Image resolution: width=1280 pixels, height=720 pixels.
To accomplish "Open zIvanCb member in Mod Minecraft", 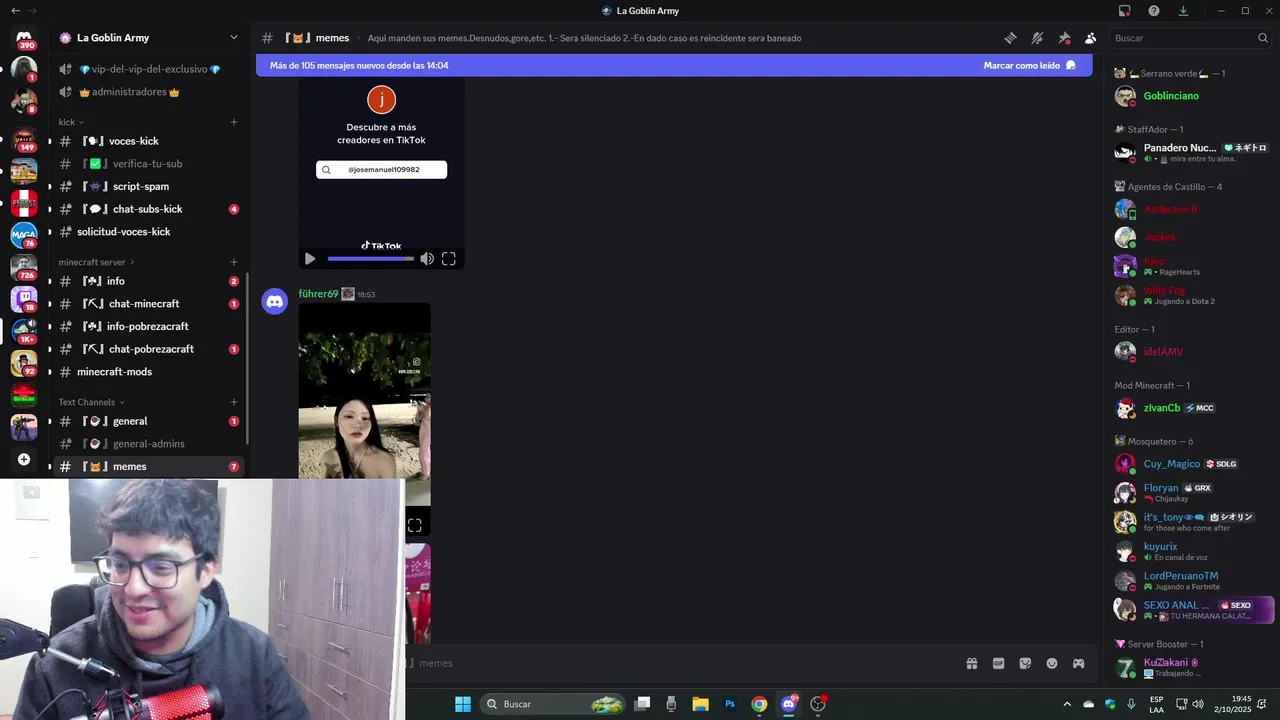I will (1193, 408).
